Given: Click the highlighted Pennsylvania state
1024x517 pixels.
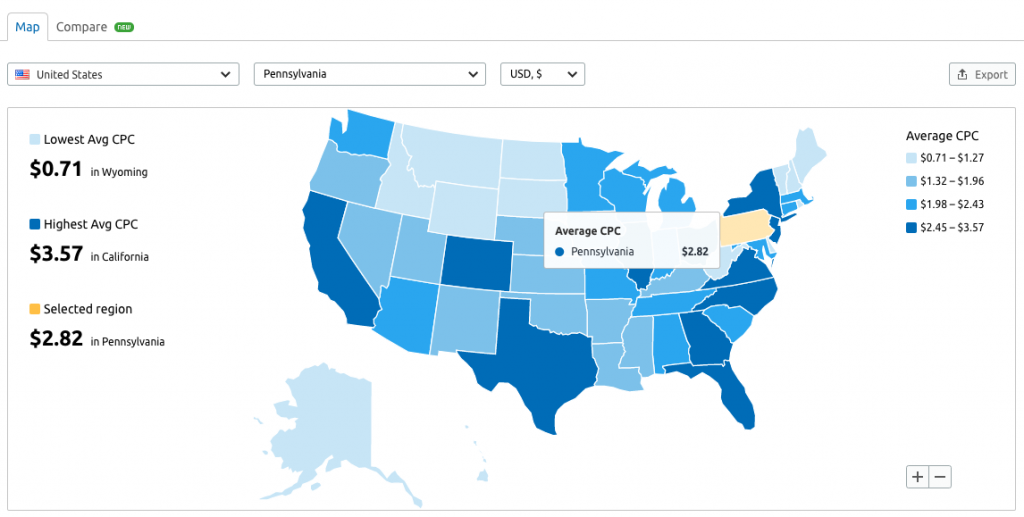Looking at the screenshot, I should [748, 226].
